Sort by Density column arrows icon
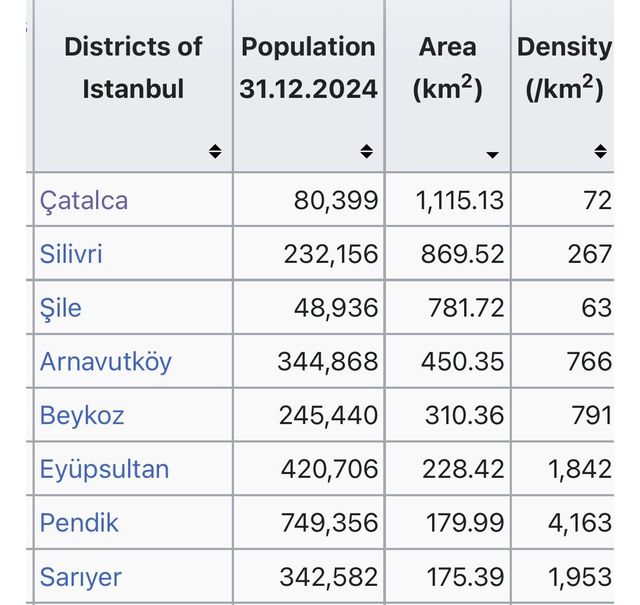Screen dimensions: 640x605 point(599,152)
